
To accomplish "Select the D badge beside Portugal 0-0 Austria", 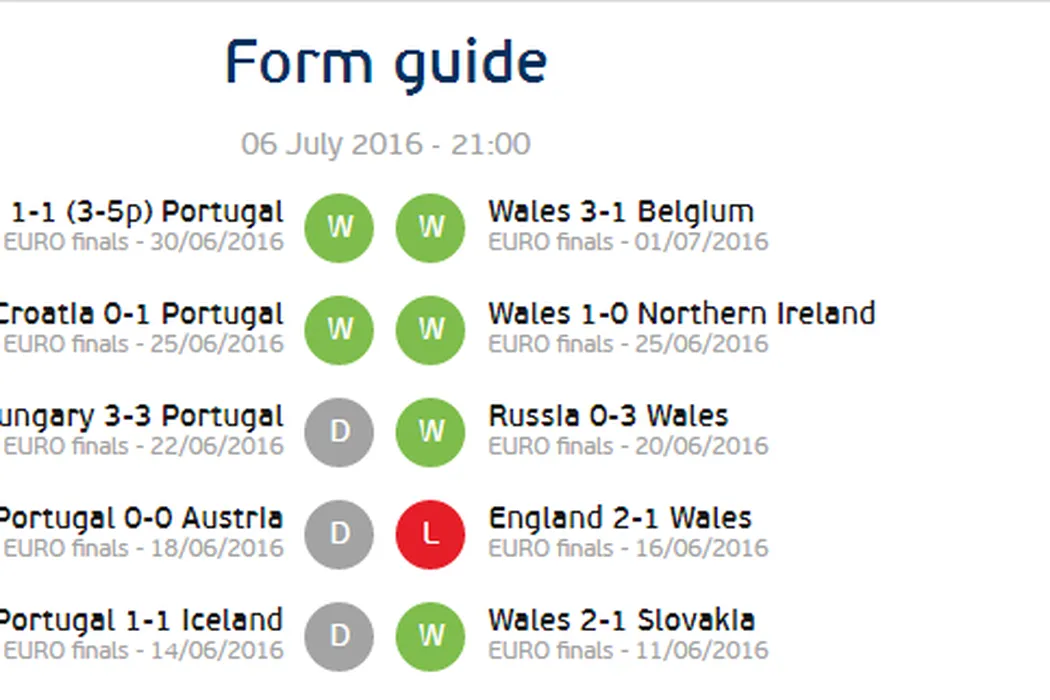I will tap(339, 534).
